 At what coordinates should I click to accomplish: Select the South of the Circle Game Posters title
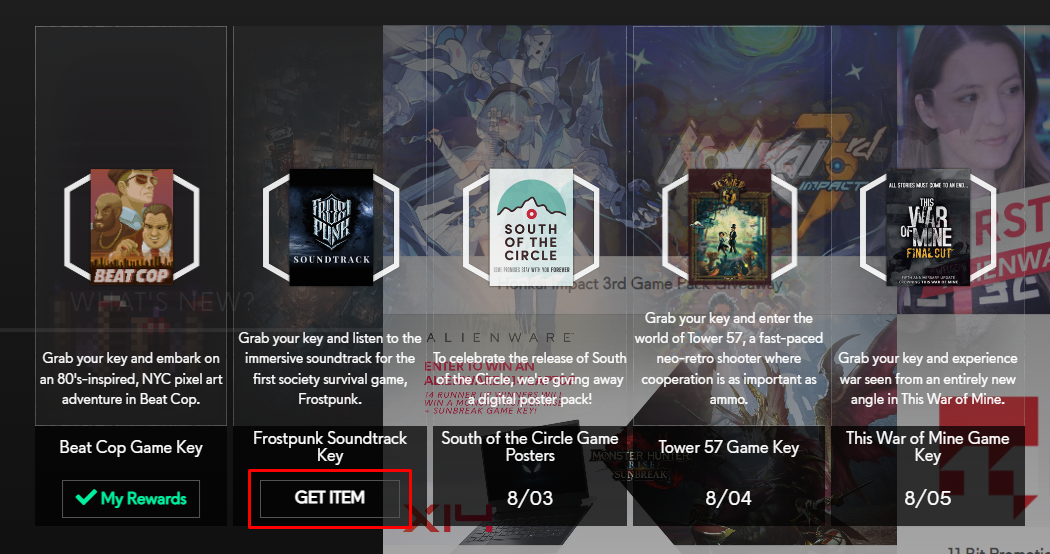[530, 446]
